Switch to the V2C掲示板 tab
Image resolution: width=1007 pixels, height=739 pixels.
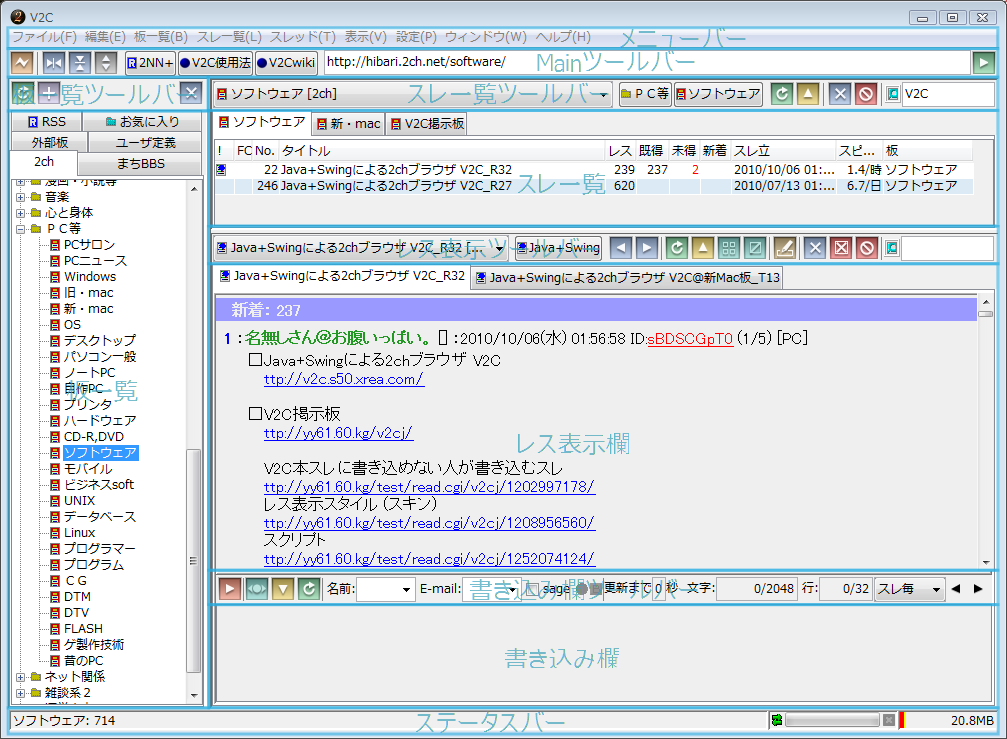click(x=427, y=124)
